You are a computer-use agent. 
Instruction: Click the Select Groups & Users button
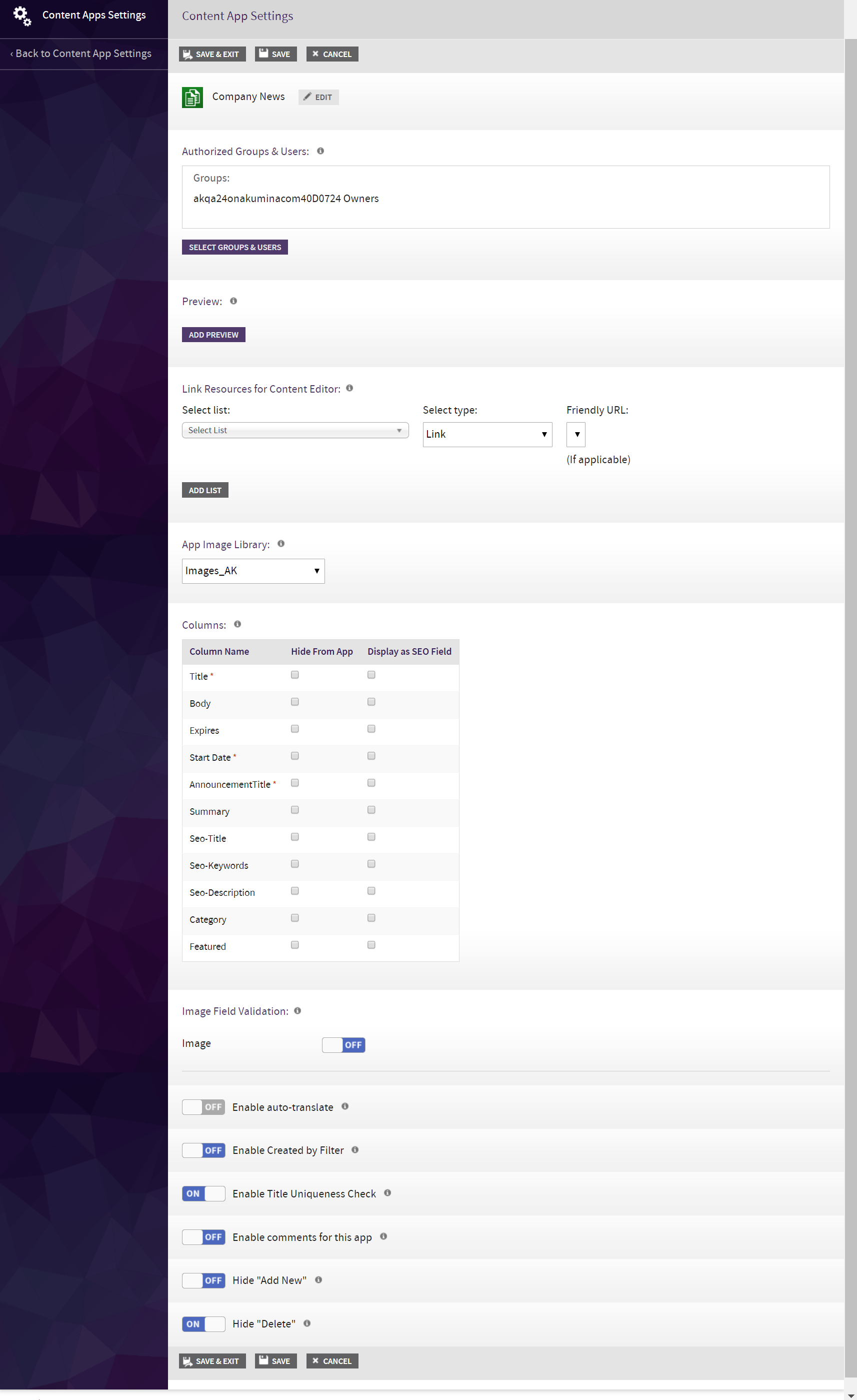point(234,247)
